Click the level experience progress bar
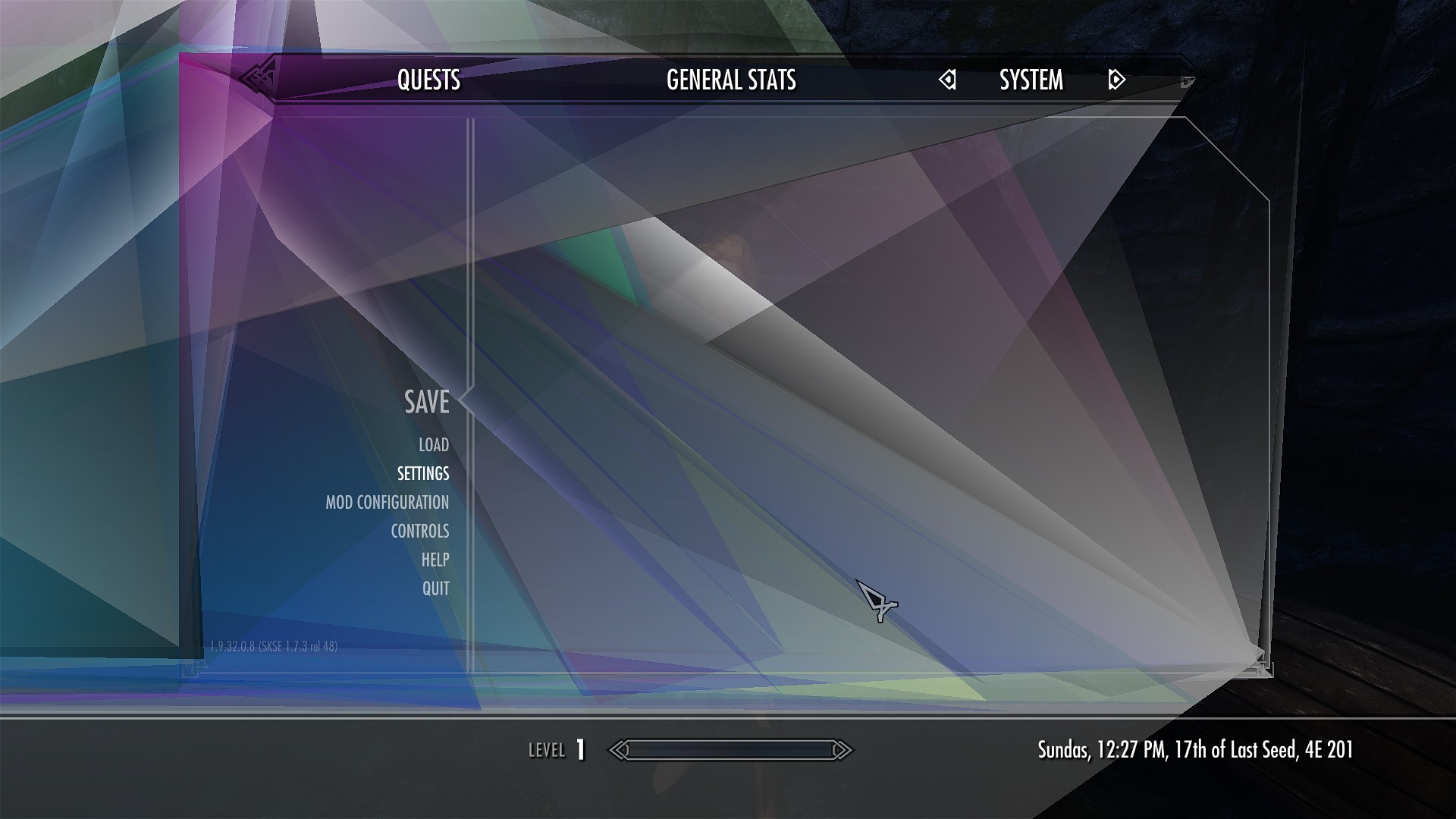Image resolution: width=1456 pixels, height=819 pixels. [x=731, y=750]
